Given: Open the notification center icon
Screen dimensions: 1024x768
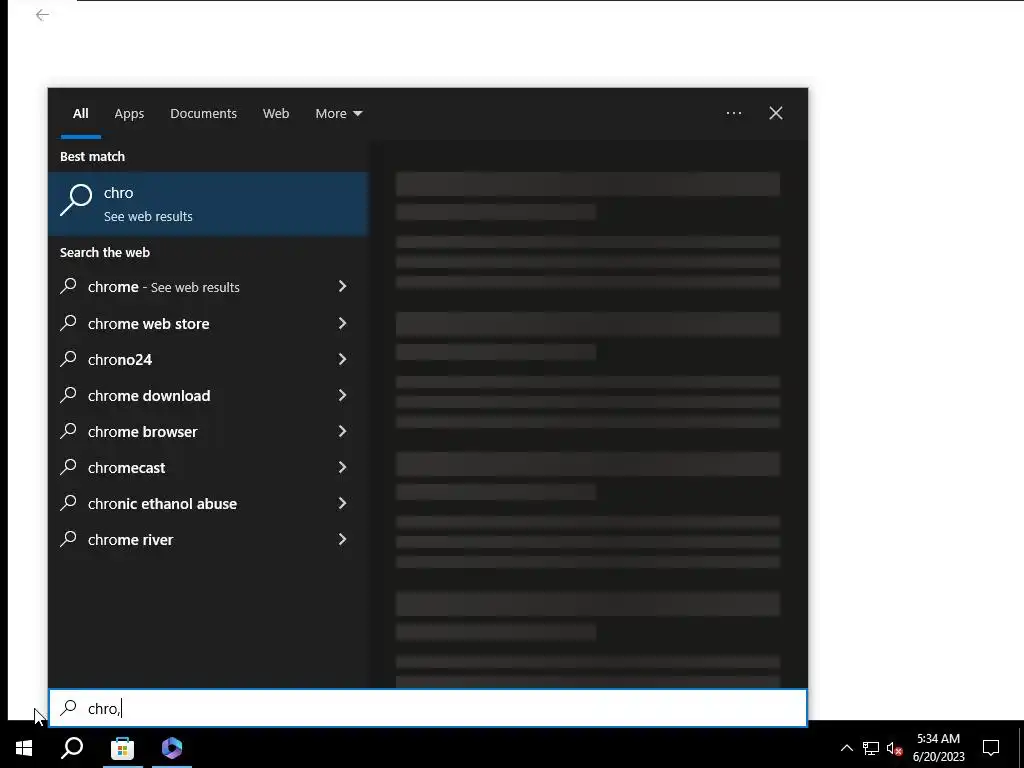Looking at the screenshot, I should coord(991,748).
